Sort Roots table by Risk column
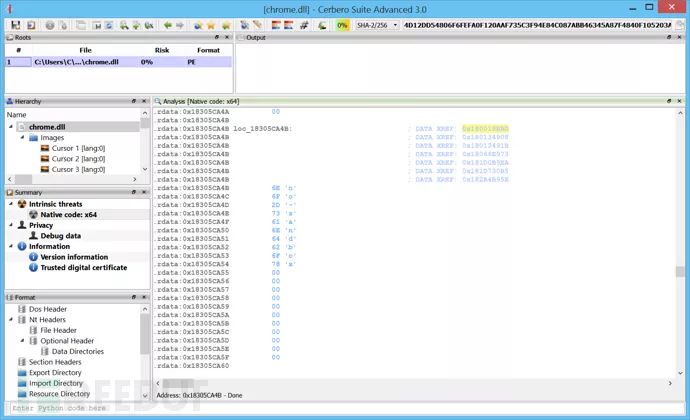690x420 pixels. click(162, 50)
